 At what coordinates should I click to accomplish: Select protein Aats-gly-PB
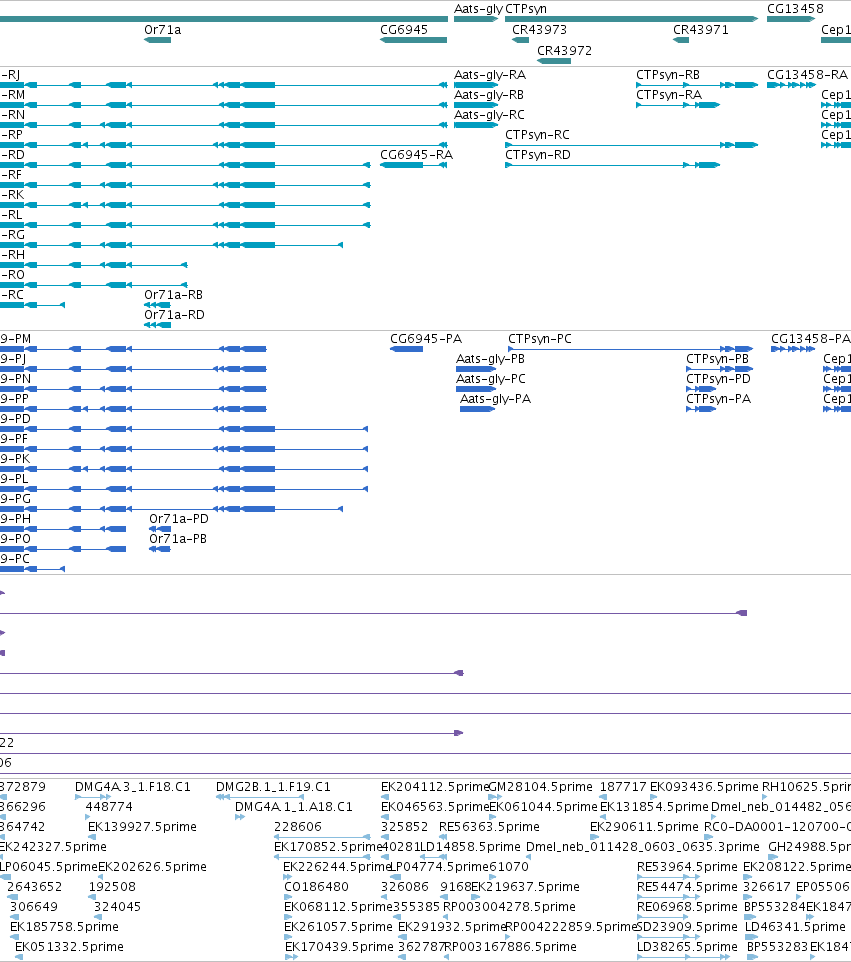[x=490, y=359]
